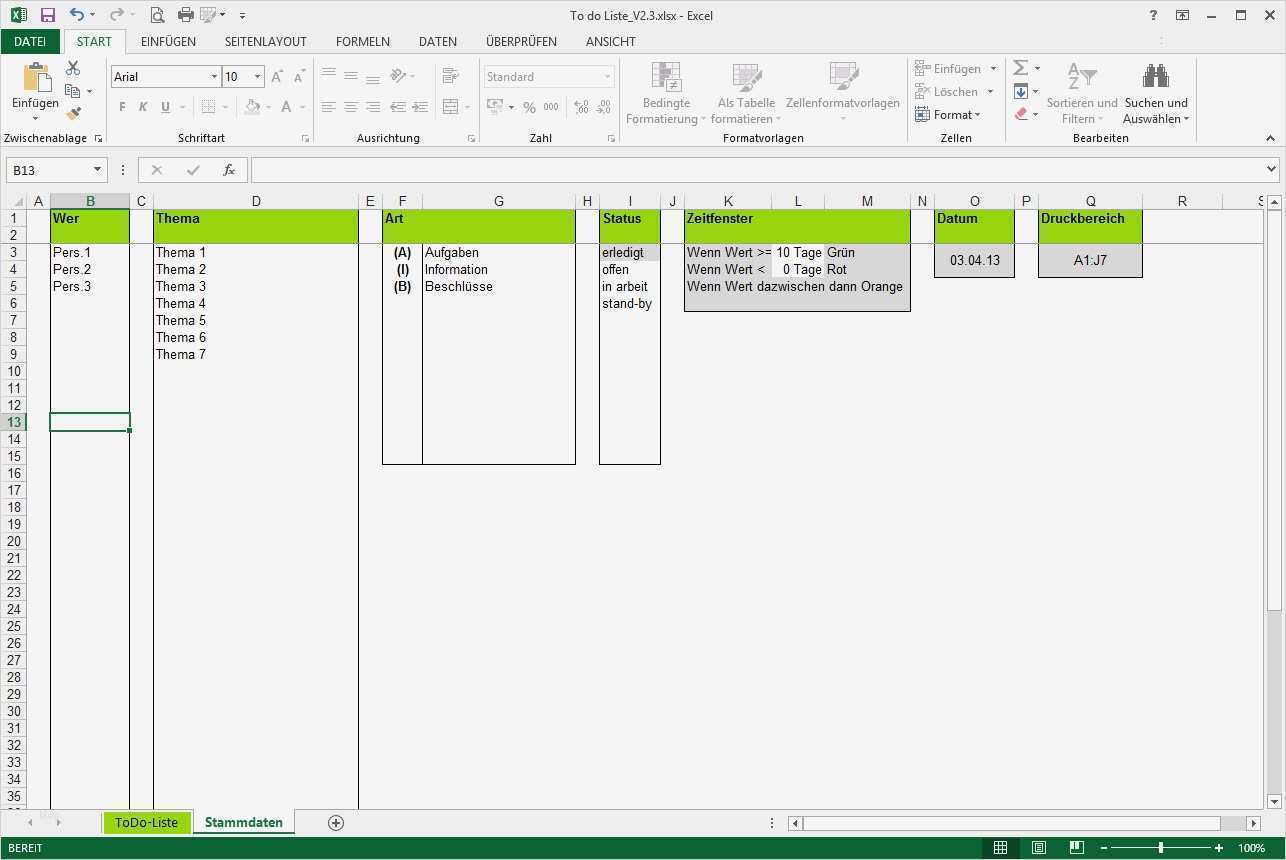Image resolution: width=1286 pixels, height=860 pixels.
Task: Open the font size dropdown
Action: point(257,76)
